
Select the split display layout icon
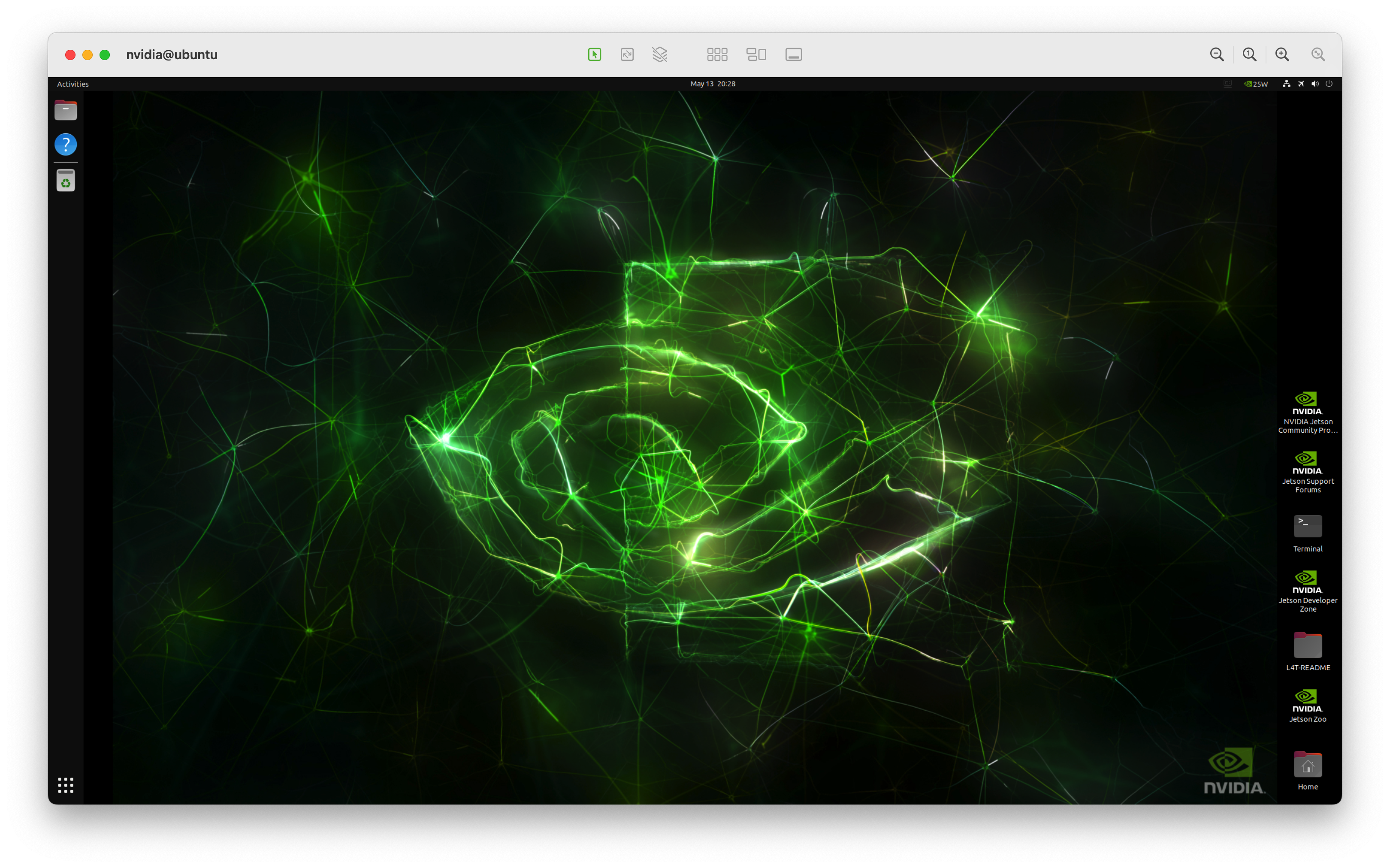pyautogui.click(x=756, y=54)
